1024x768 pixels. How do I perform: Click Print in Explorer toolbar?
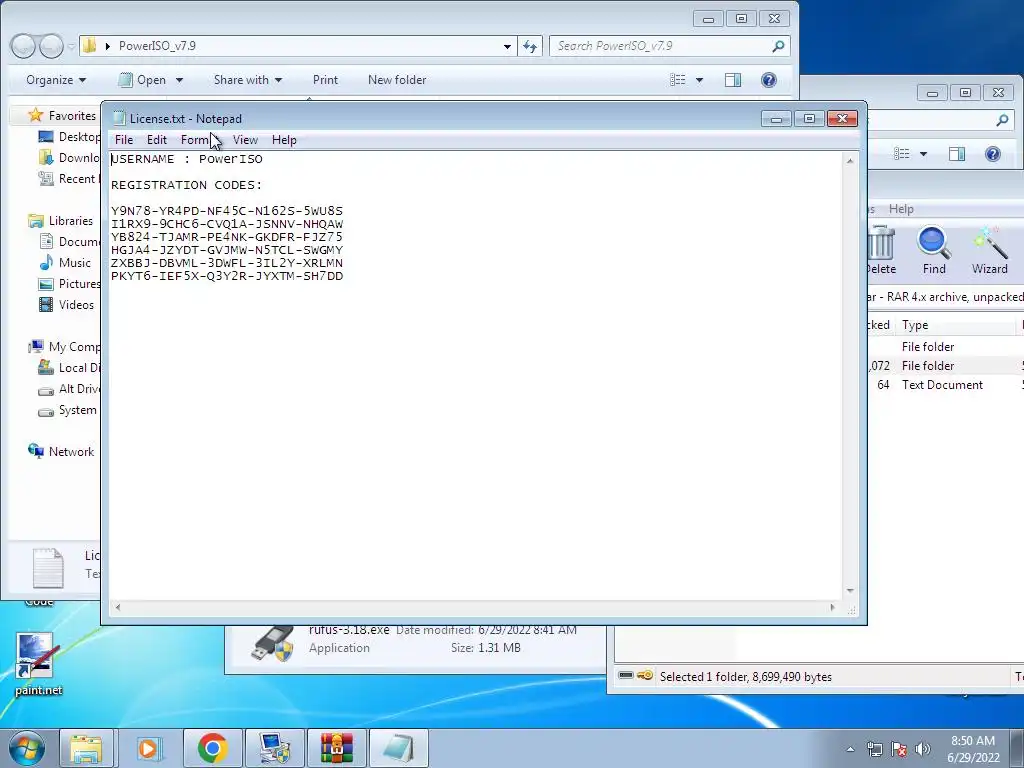(325, 80)
